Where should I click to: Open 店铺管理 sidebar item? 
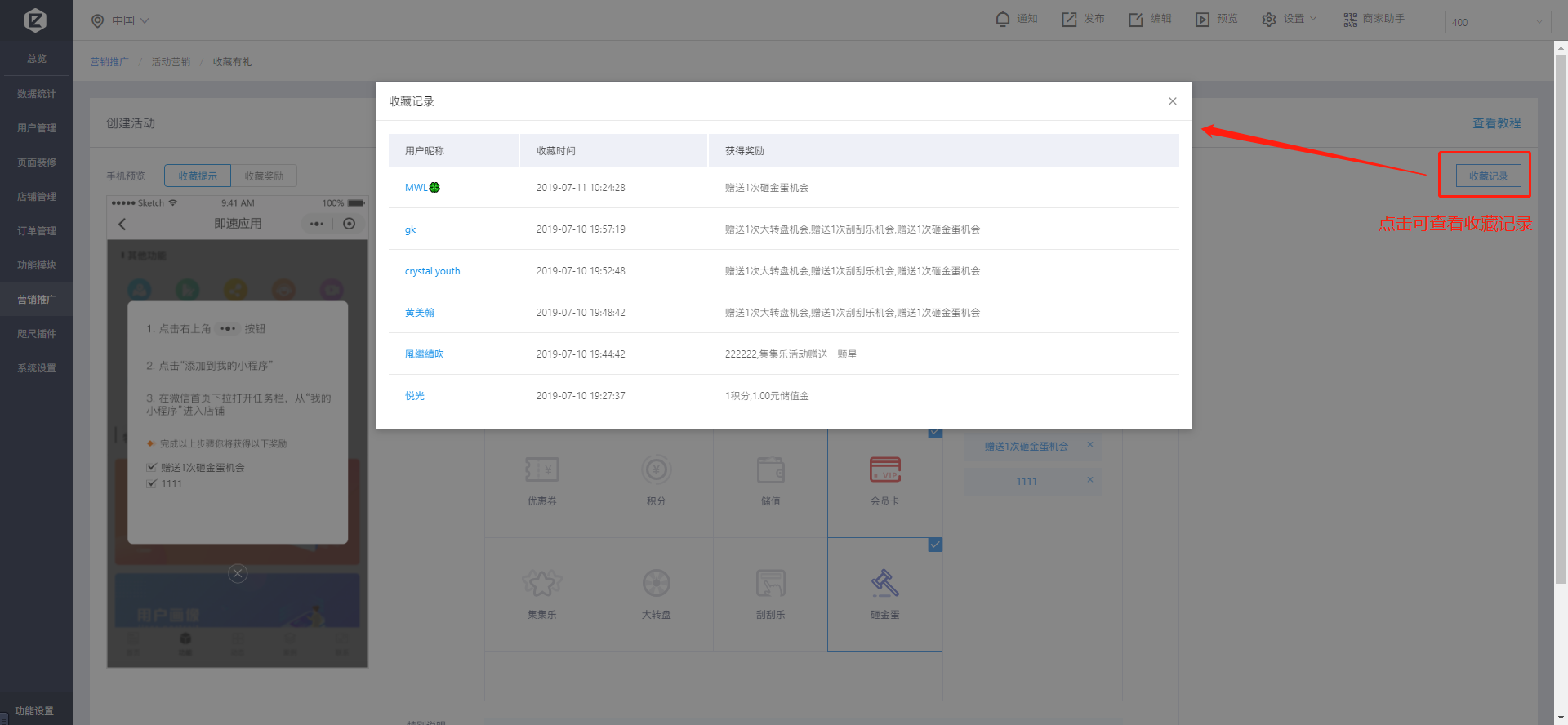click(x=37, y=197)
